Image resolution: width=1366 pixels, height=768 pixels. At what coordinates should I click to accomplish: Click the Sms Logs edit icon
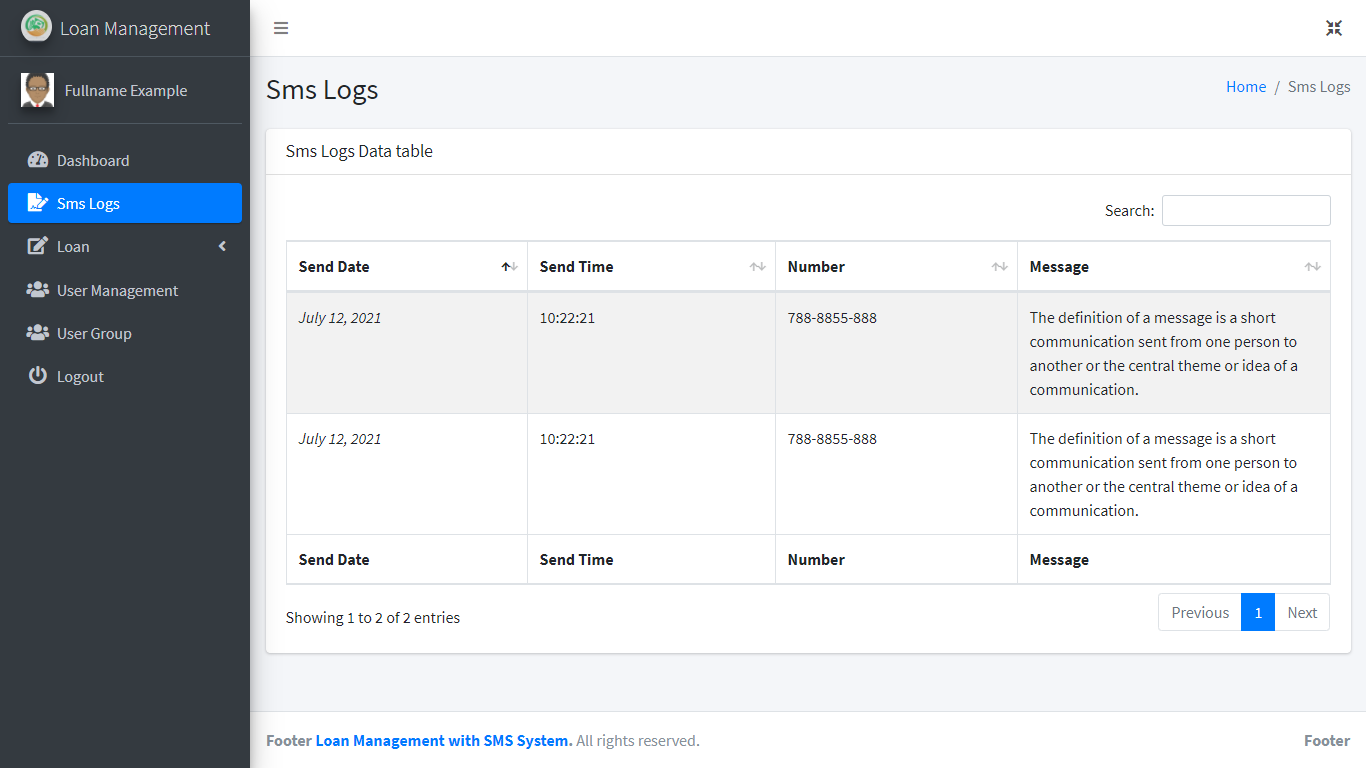tap(38, 203)
